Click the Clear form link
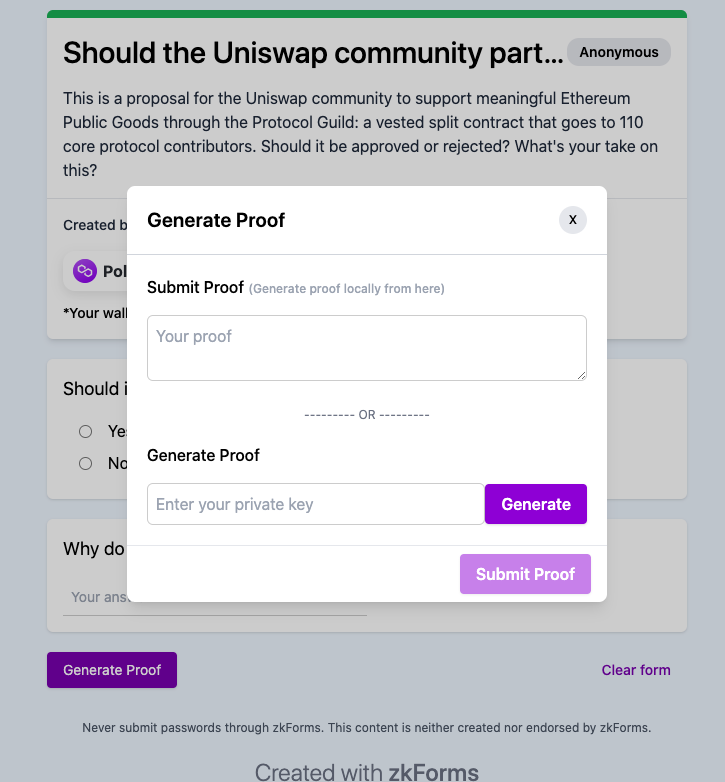725x782 pixels. tap(636, 670)
